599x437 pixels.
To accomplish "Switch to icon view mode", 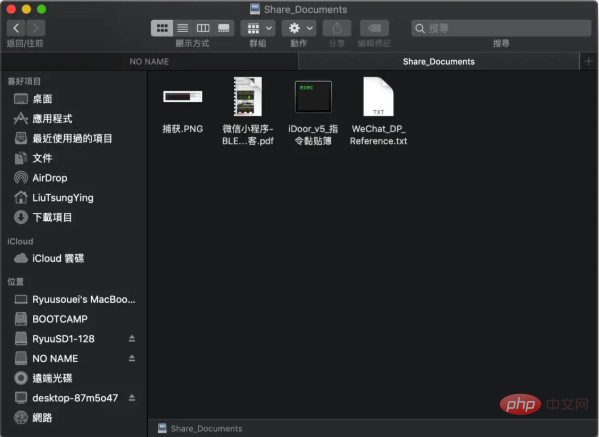I will (162, 28).
